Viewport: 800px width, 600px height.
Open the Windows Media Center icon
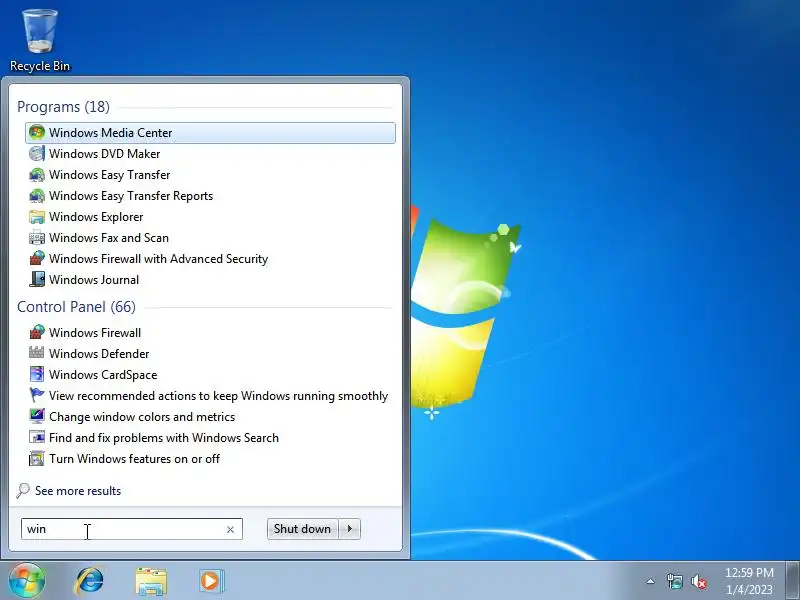(x=37, y=133)
